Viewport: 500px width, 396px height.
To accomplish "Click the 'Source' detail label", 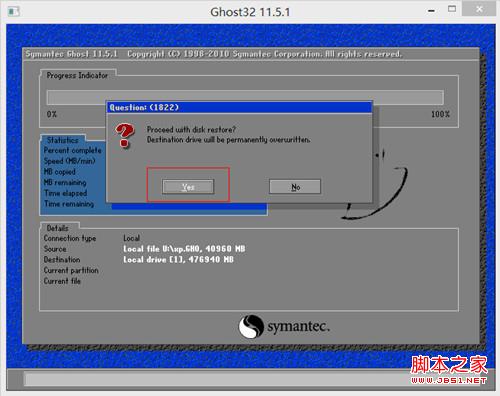I will click(x=55, y=249).
